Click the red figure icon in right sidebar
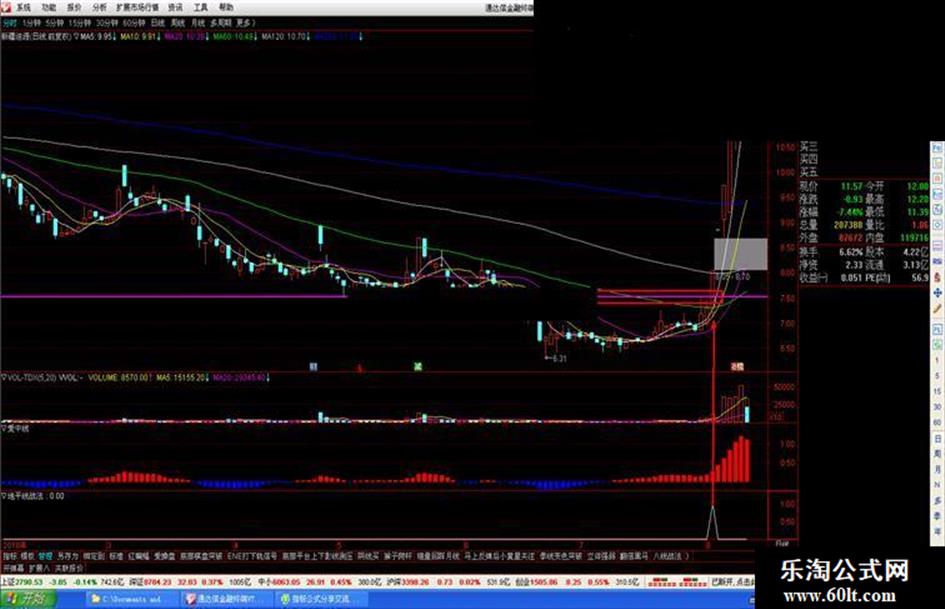945x609 pixels. (937, 277)
